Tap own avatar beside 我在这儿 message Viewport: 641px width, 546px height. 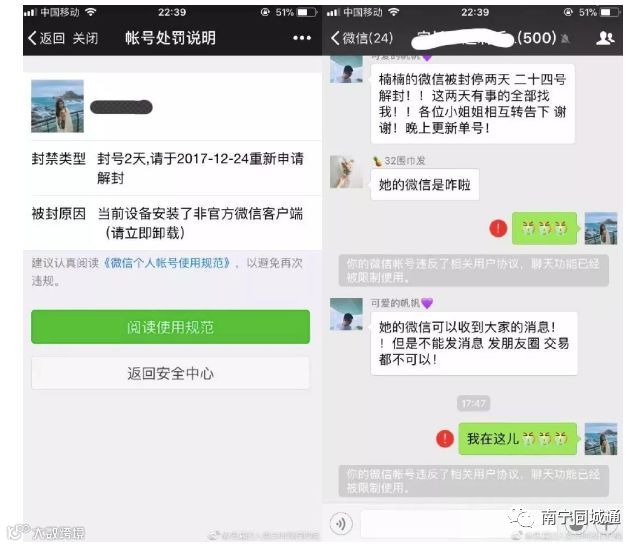(601, 439)
